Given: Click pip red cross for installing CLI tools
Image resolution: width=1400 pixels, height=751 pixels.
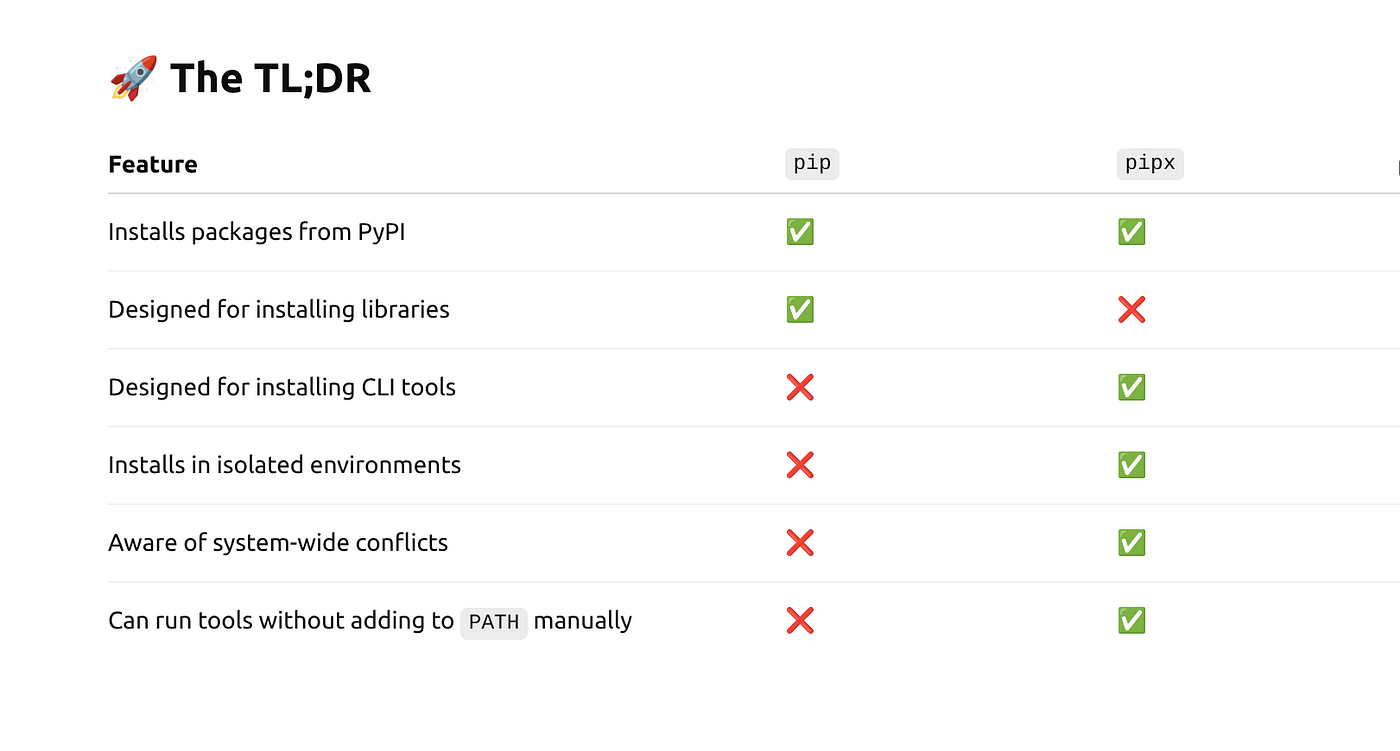Looking at the screenshot, I should coord(800,387).
